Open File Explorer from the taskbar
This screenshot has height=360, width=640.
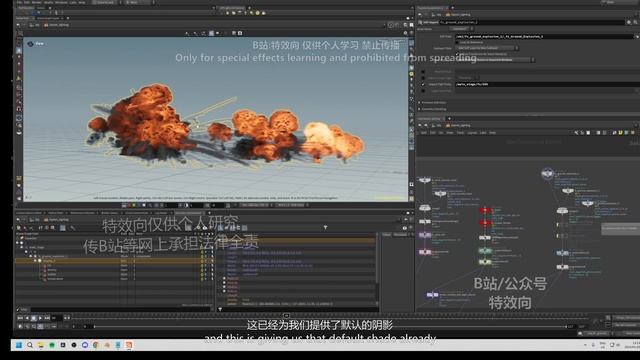click(x=41, y=345)
